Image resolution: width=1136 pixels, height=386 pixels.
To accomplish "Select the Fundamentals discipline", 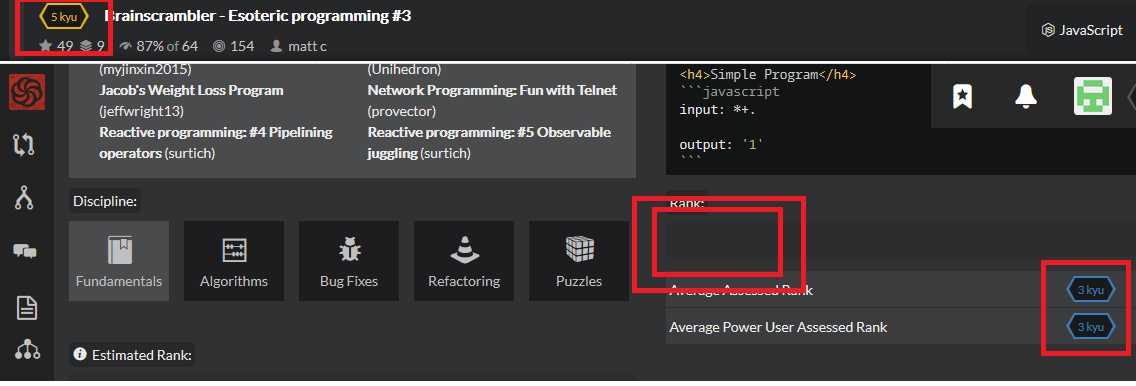I will [119, 261].
